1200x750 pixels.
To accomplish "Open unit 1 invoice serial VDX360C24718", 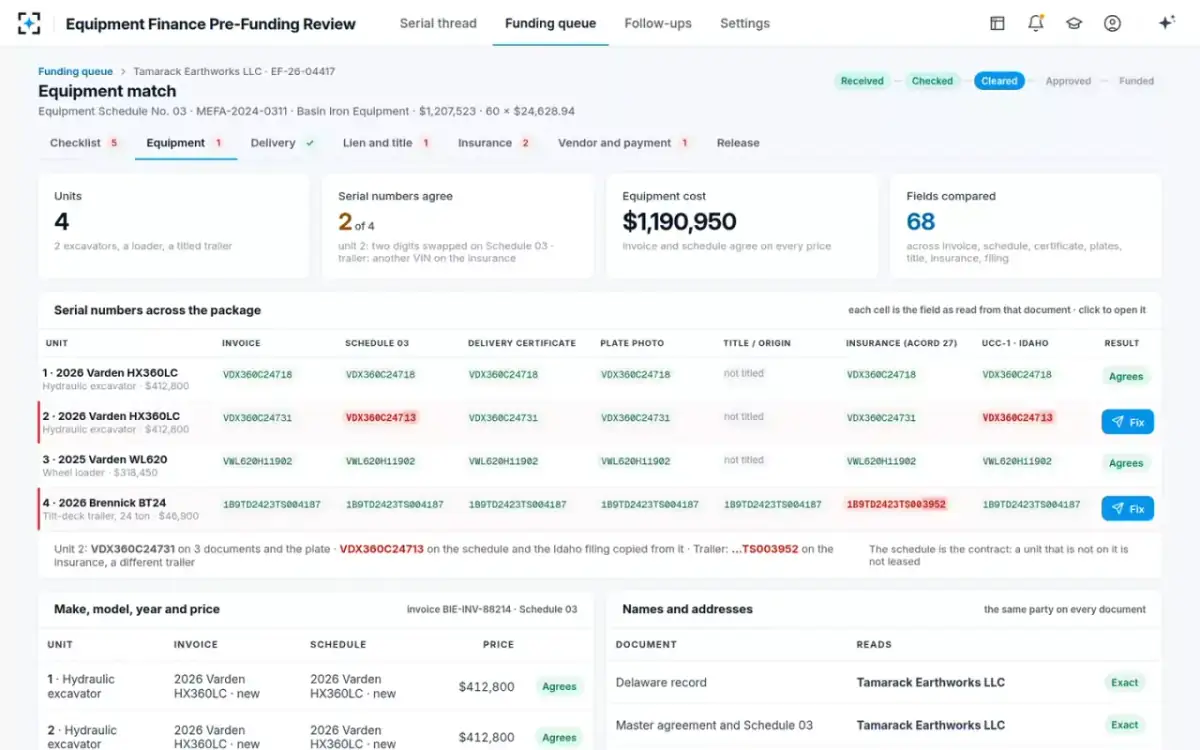I will (x=257, y=375).
